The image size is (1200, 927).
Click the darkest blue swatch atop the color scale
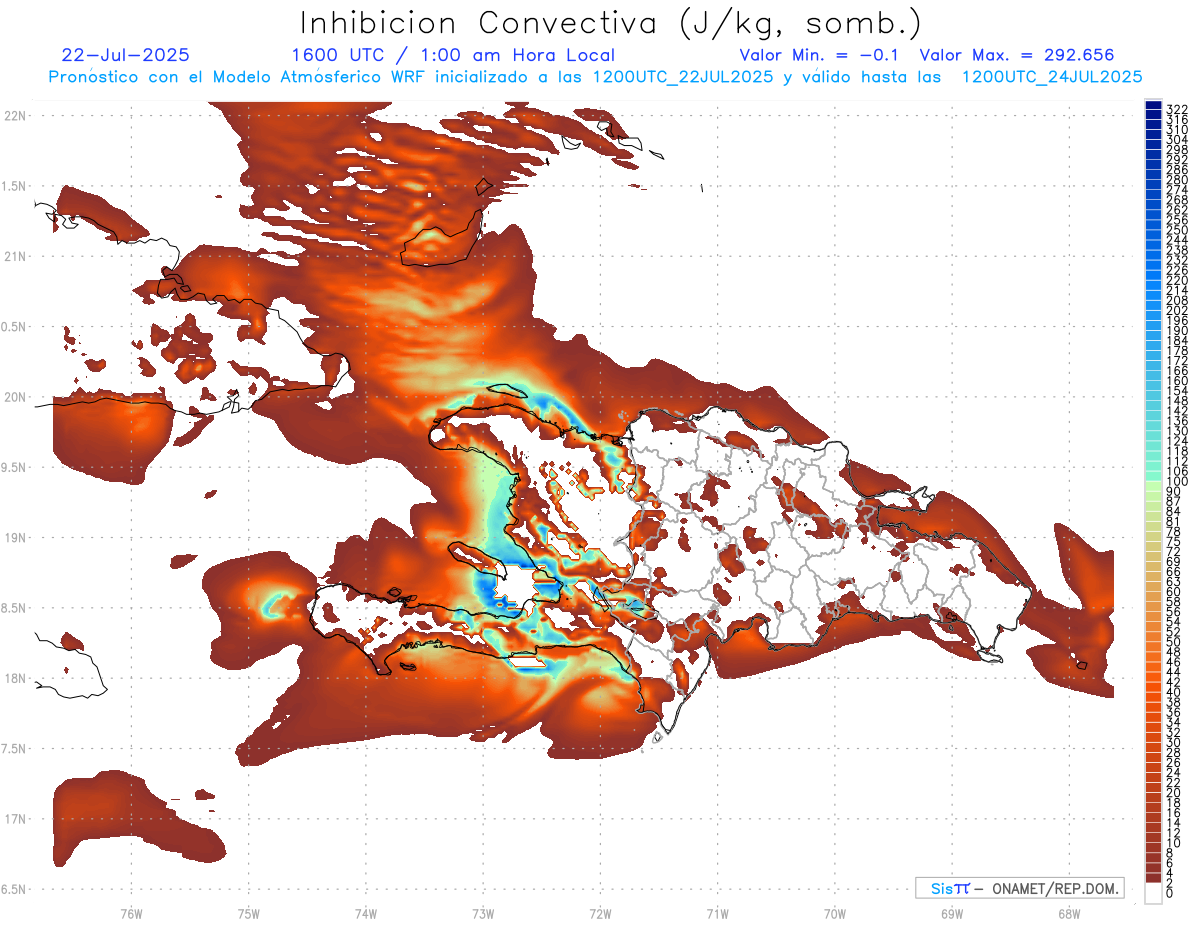[1153, 105]
